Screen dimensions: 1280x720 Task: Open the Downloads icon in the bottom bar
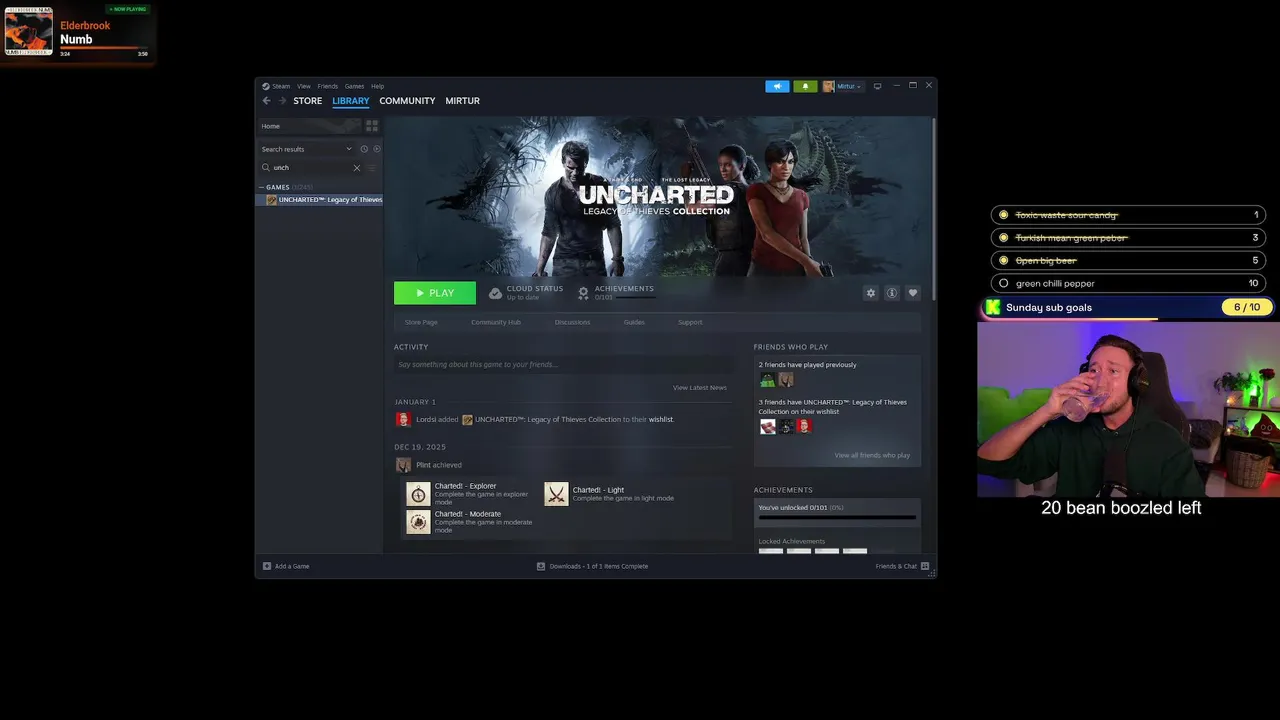[541, 566]
